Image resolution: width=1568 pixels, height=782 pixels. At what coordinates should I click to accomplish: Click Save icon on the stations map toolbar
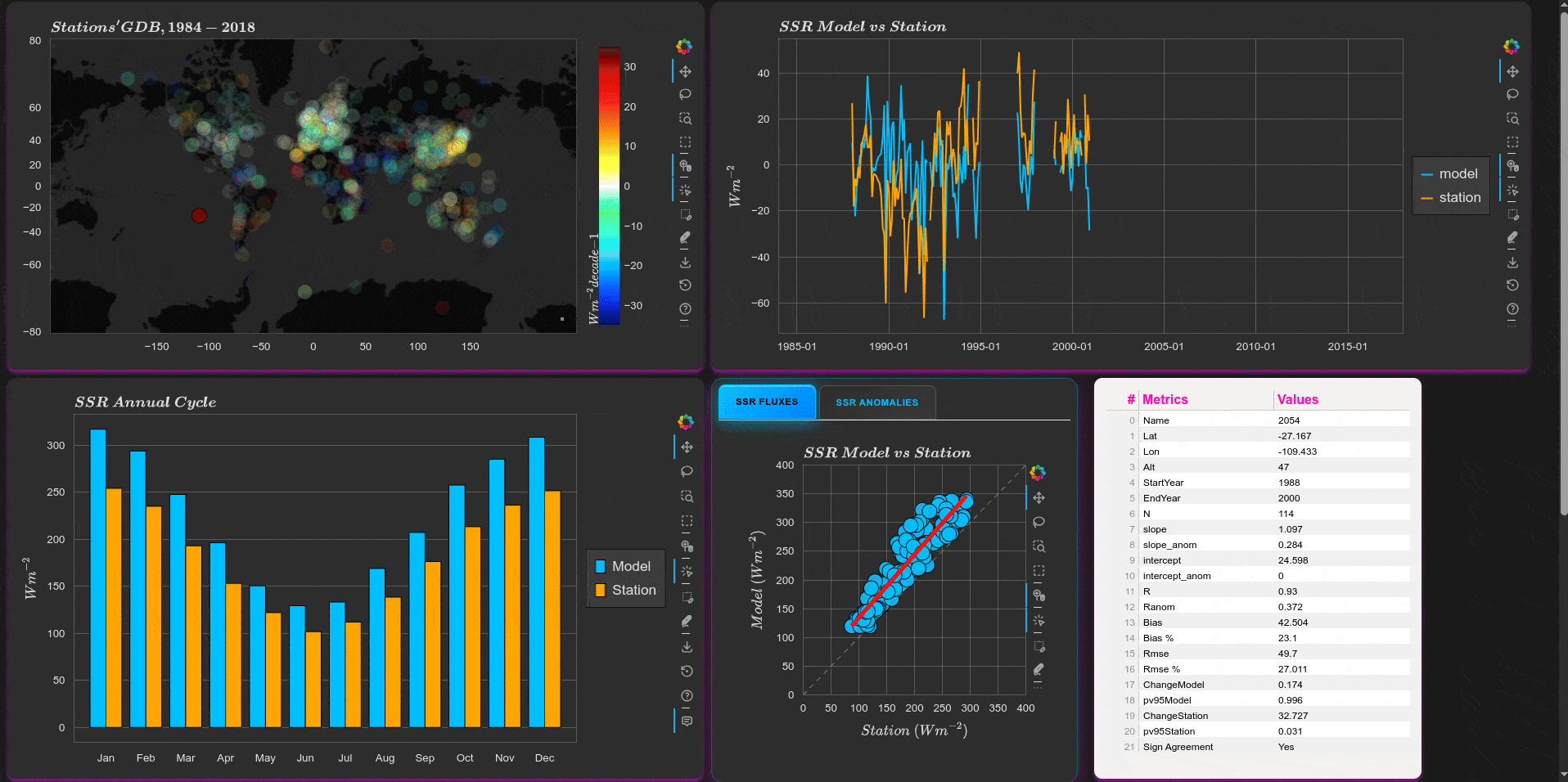685,263
